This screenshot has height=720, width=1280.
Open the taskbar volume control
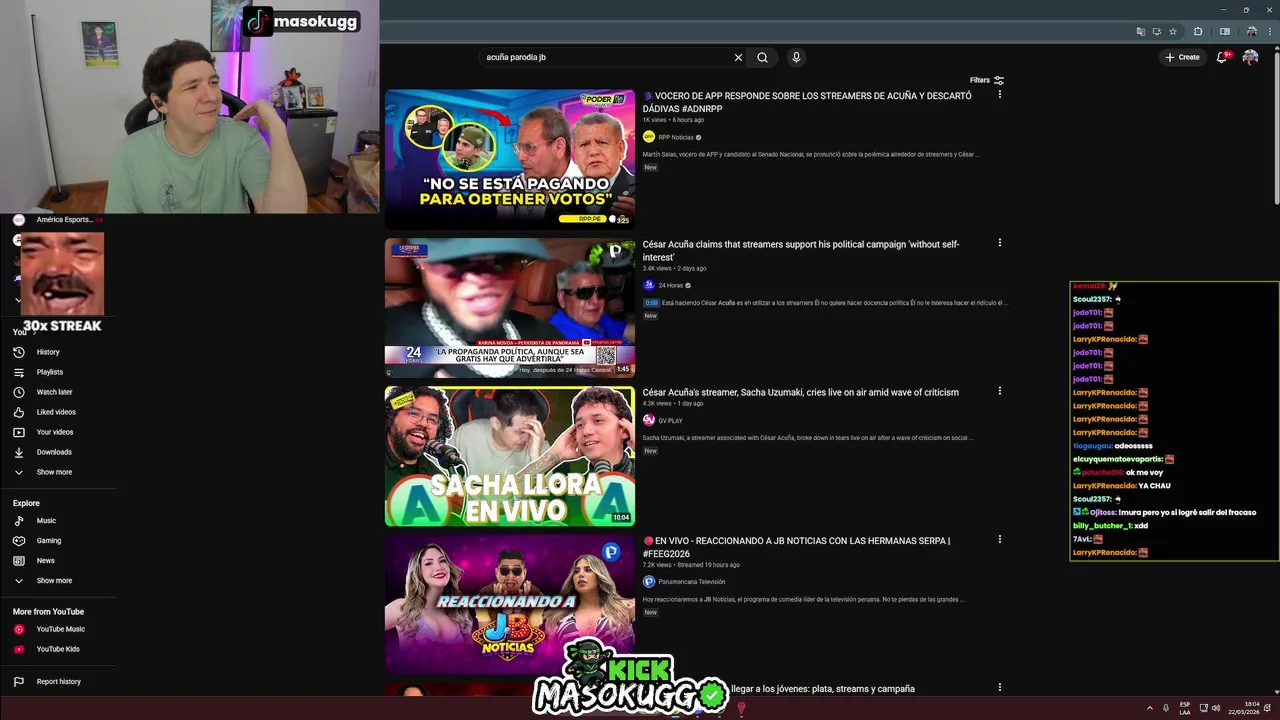(1216, 708)
